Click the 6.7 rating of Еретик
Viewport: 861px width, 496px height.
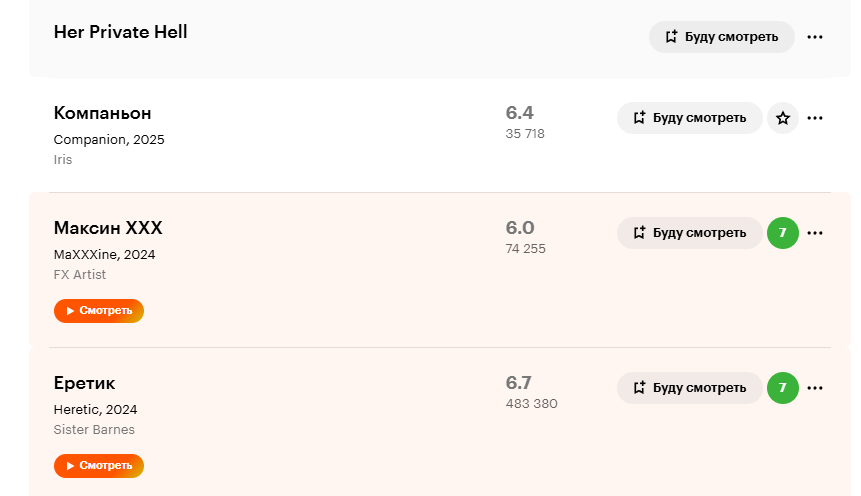pos(518,383)
